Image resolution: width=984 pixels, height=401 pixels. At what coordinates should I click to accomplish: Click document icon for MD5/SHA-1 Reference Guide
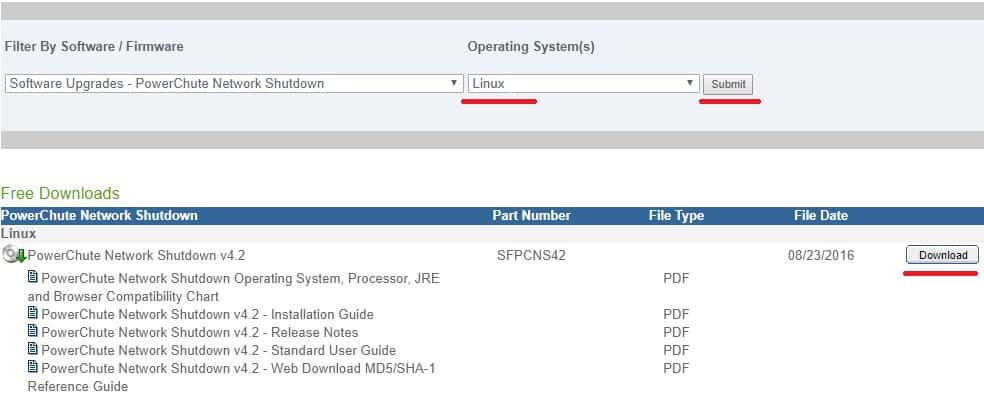coord(33,367)
